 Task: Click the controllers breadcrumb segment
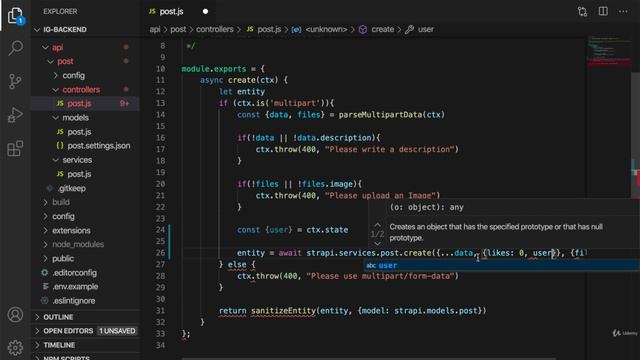point(215,29)
